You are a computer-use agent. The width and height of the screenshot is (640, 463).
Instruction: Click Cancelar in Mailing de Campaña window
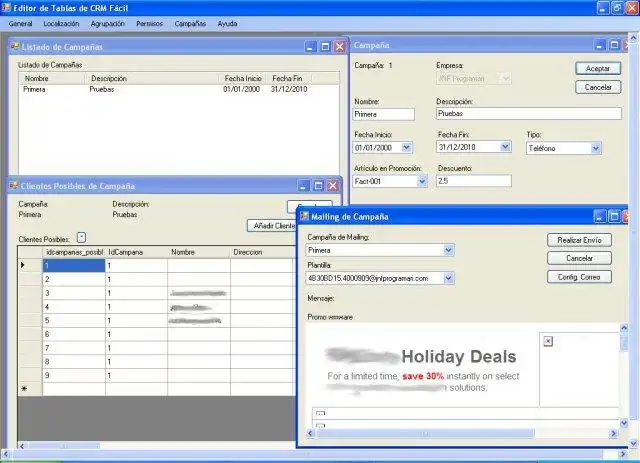point(579,258)
